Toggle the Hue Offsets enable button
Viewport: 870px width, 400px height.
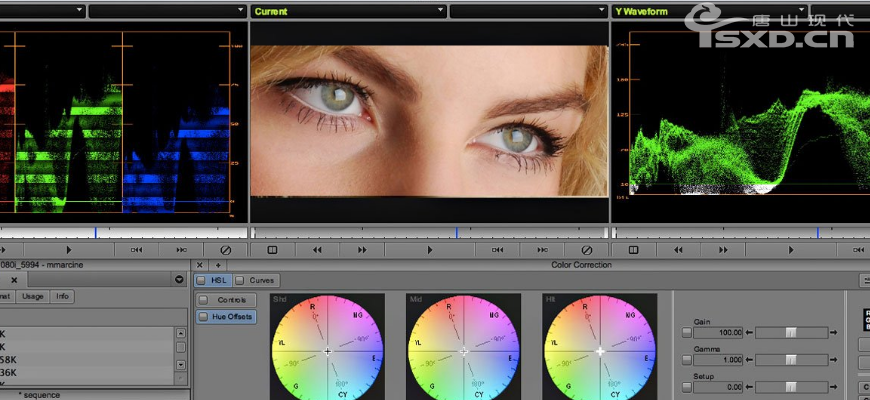coord(204,317)
